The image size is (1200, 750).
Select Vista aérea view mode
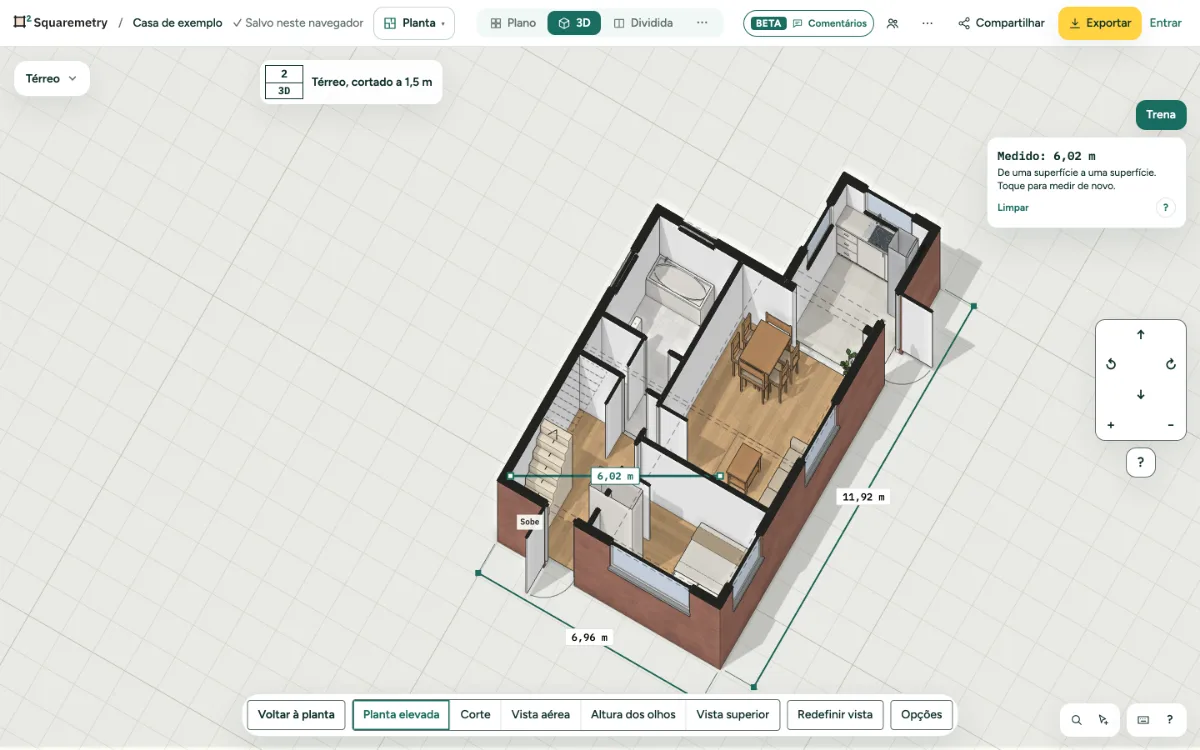pos(540,715)
